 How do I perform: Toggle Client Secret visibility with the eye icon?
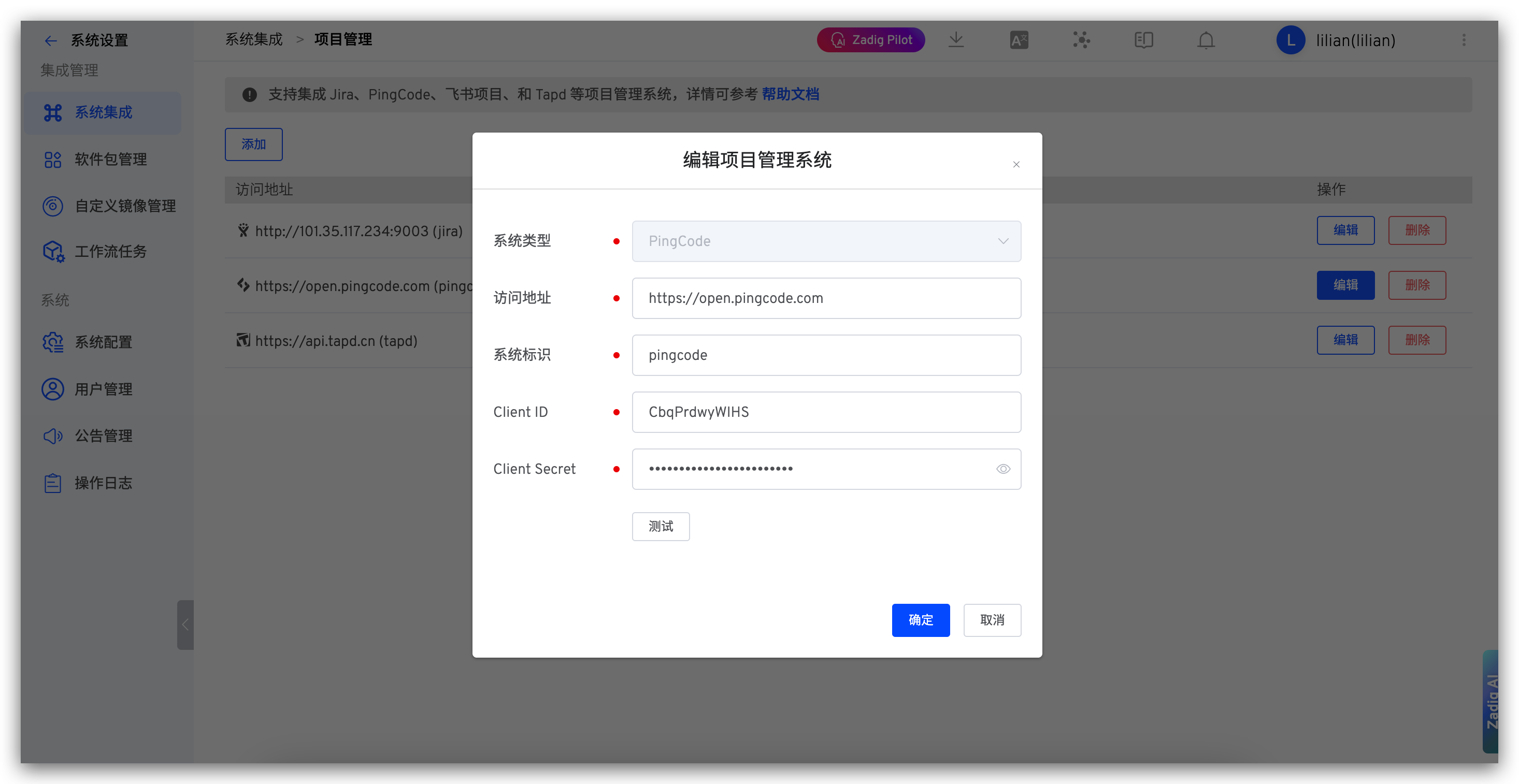point(1003,469)
